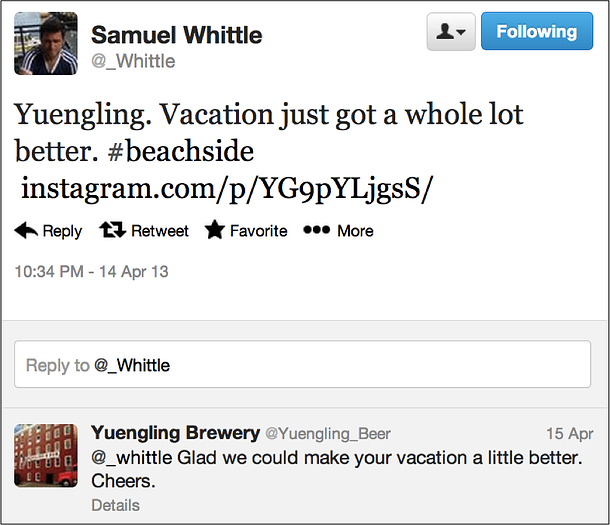Click the 10:34 PM tweet timestamp
610x525 pixels.
(x=91, y=271)
